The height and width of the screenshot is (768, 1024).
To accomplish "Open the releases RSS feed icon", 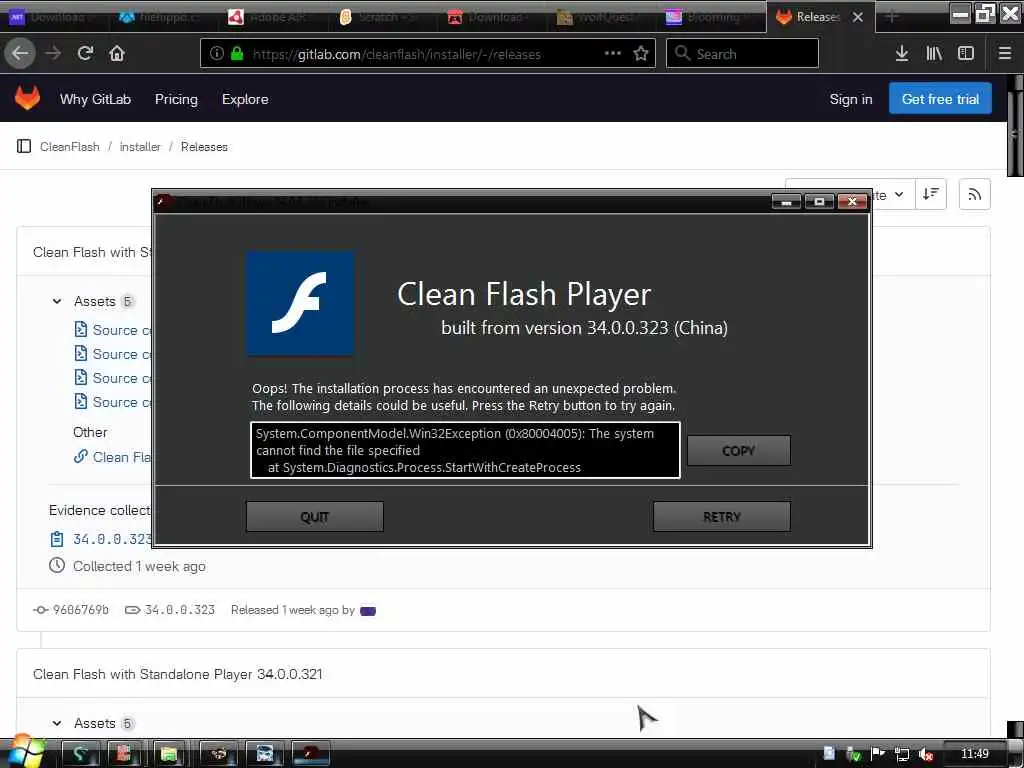I will pyautogui.click(x=974, y=194).
